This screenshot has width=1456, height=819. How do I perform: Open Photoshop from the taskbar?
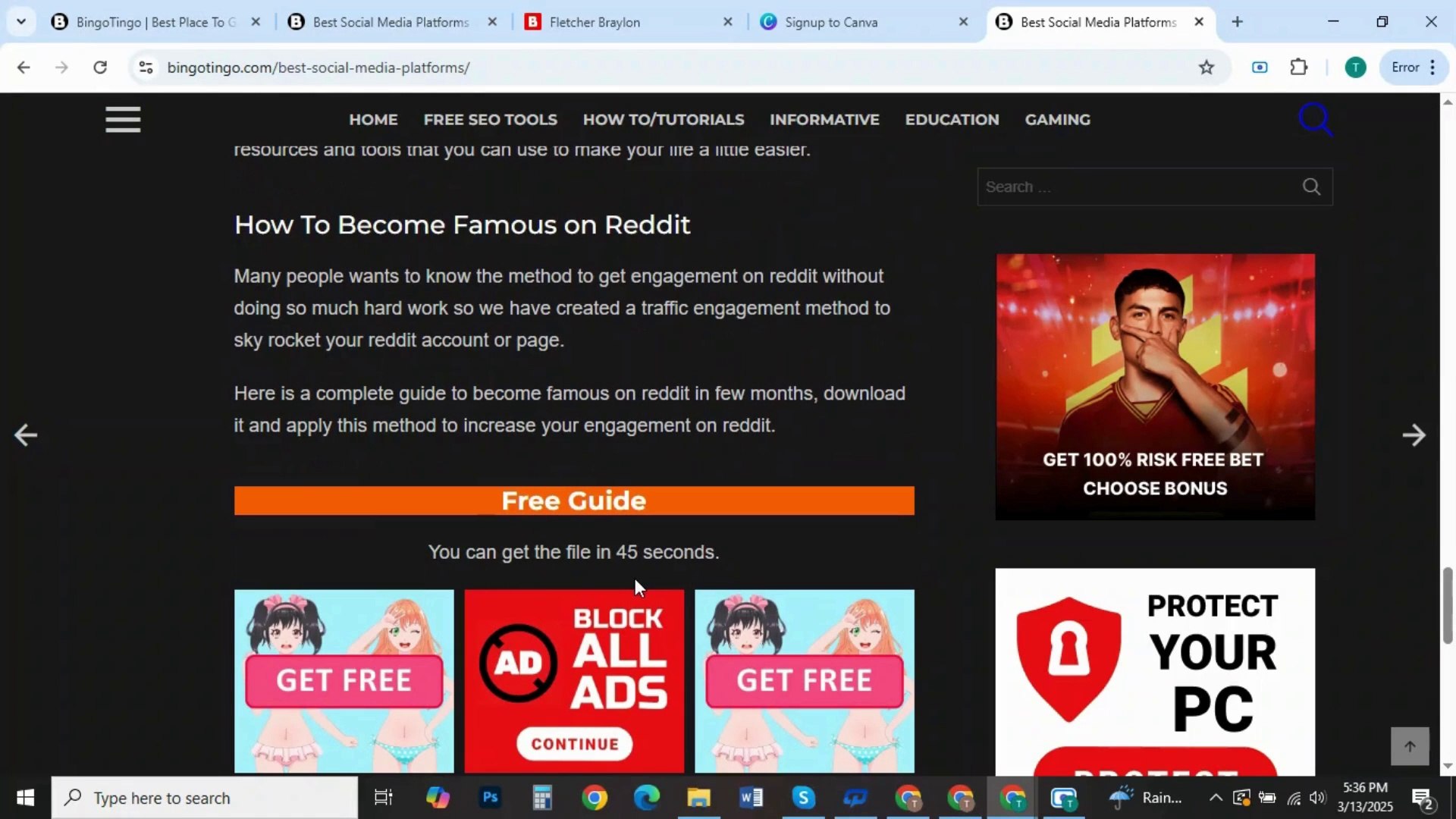[x=489, y=797]
